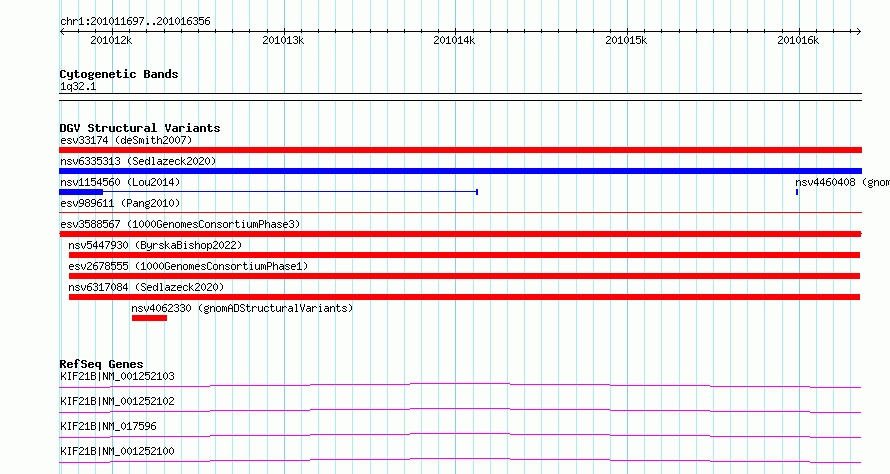
Task: Click the 201016k ruler position label
Action: tap(798, 40)
